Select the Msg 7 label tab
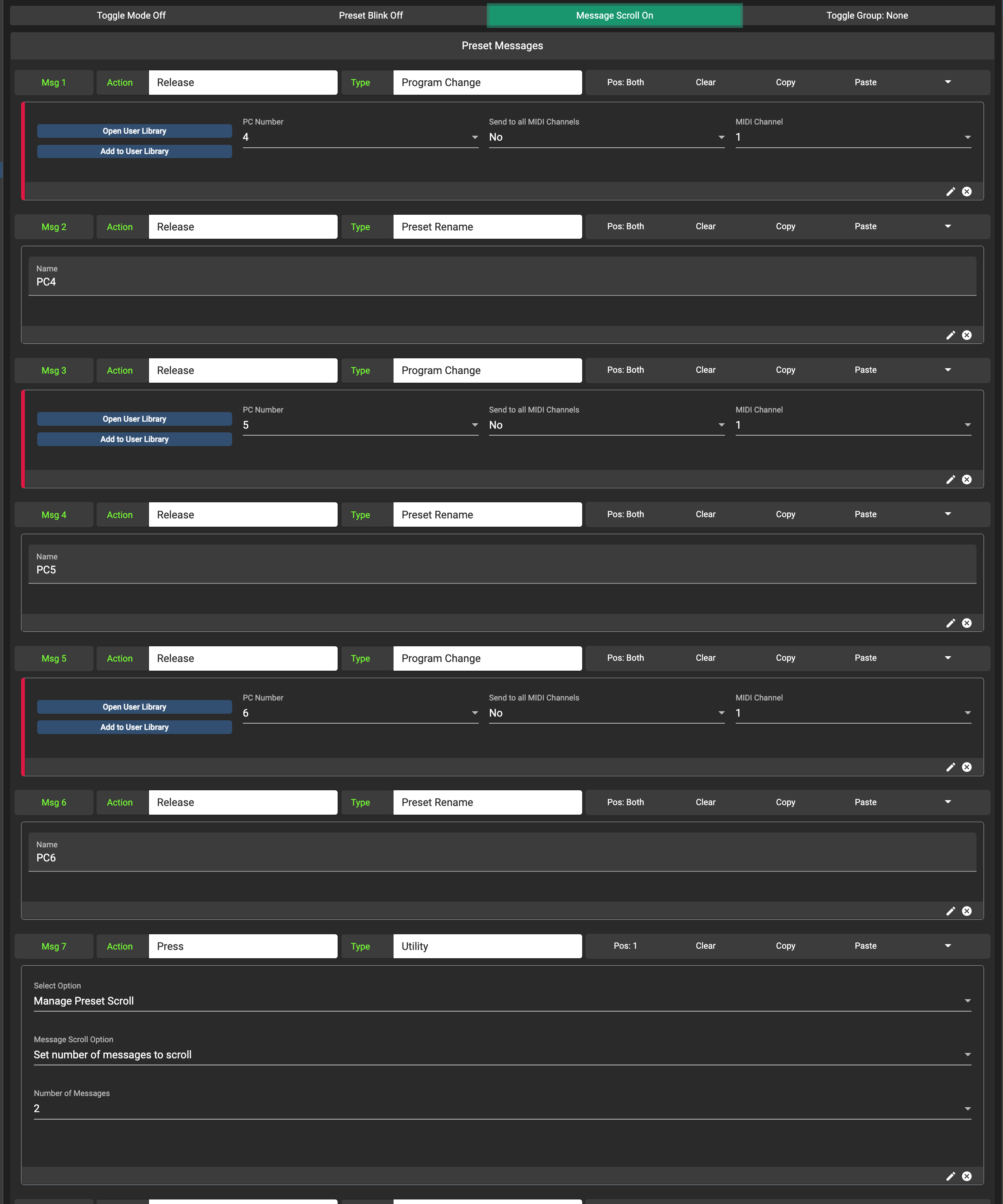 (x=54, y=946)
